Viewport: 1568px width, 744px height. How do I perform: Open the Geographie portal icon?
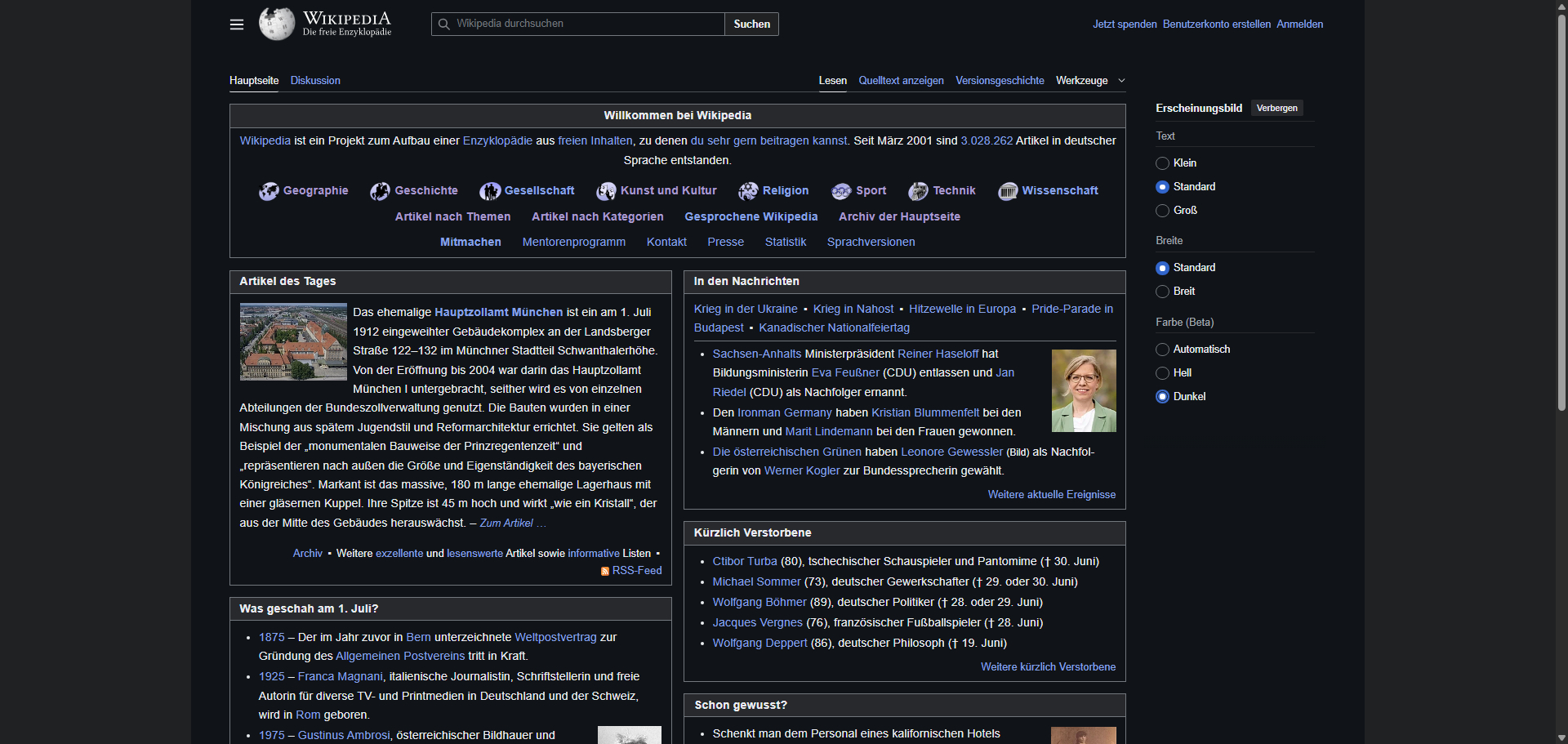coord(269,191)
